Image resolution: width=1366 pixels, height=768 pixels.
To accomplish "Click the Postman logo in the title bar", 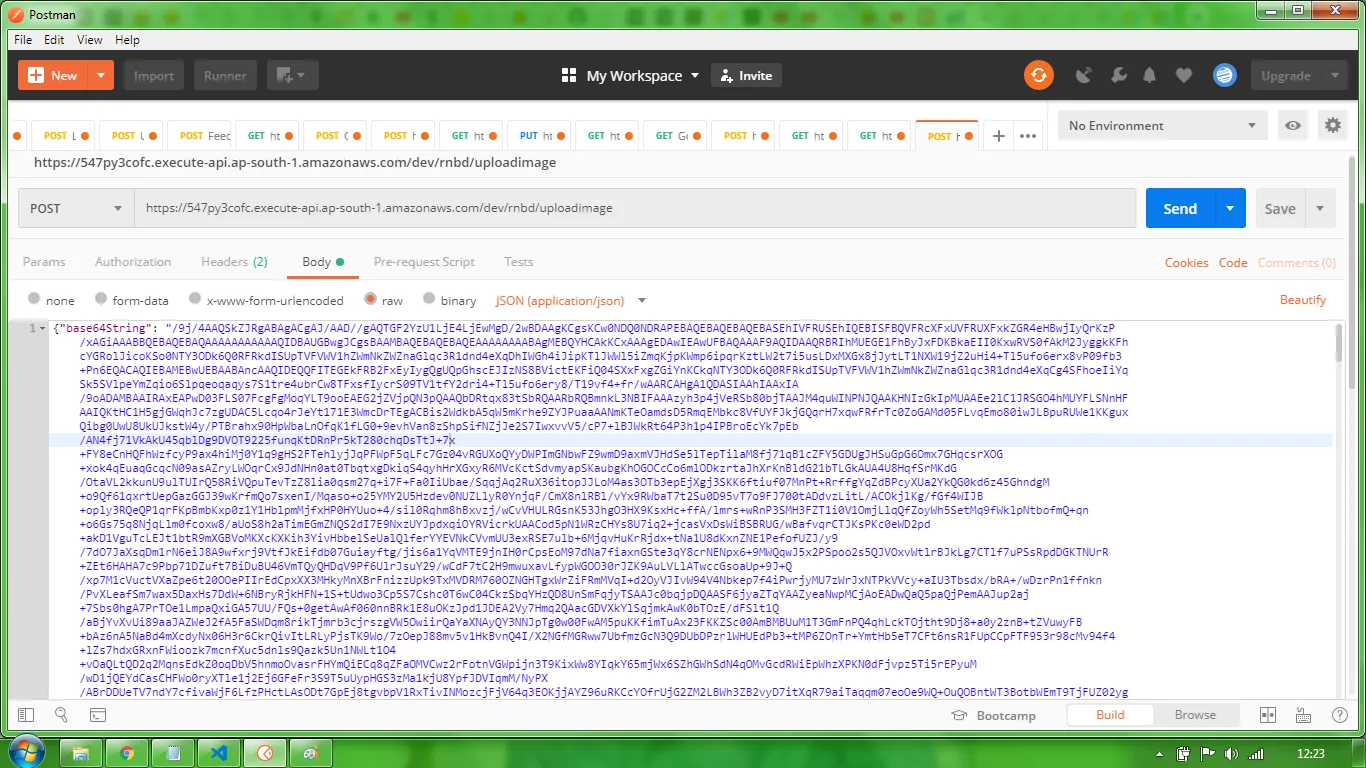I will (15, 15).
